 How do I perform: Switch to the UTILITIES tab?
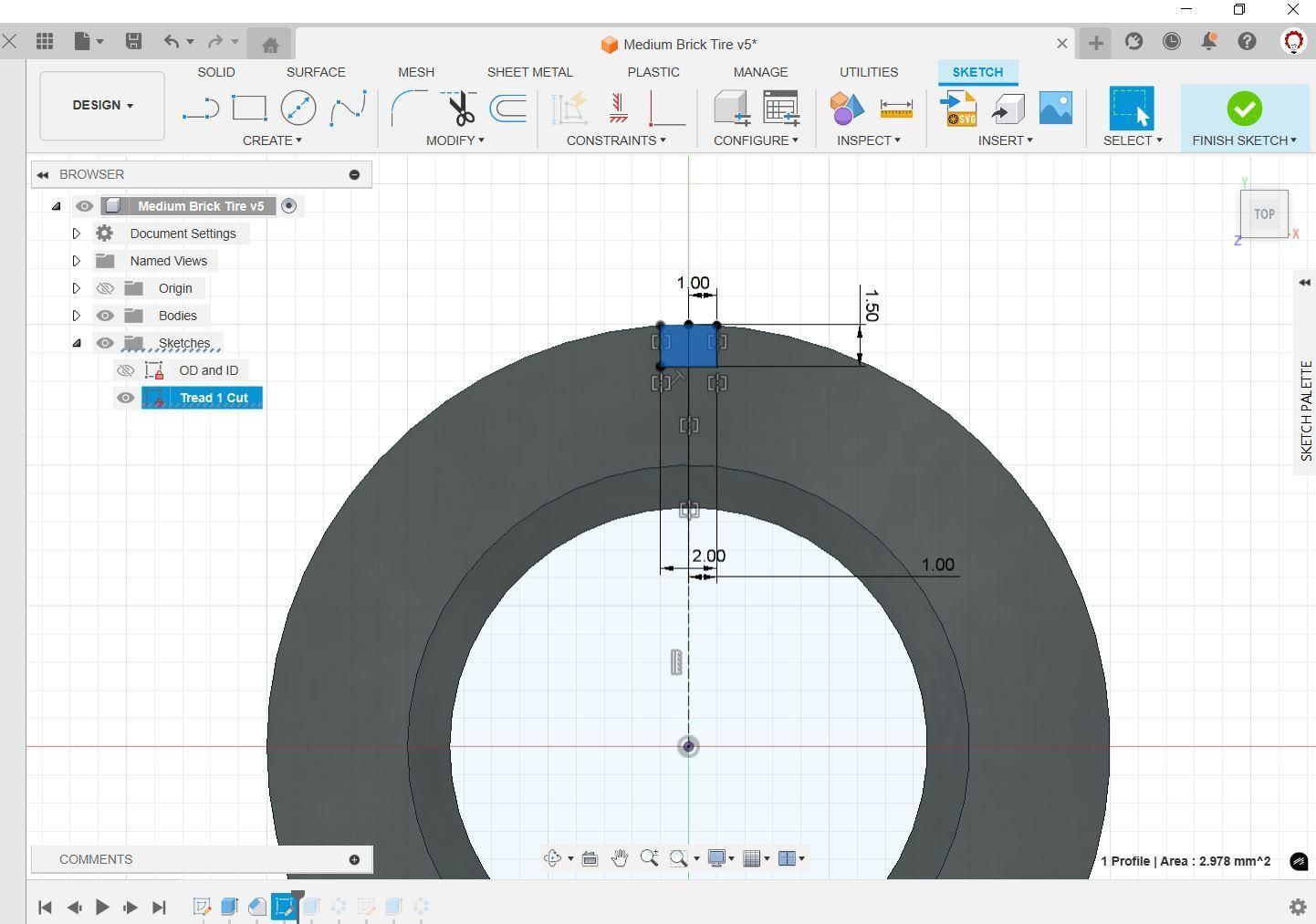[x=869, y=72]
